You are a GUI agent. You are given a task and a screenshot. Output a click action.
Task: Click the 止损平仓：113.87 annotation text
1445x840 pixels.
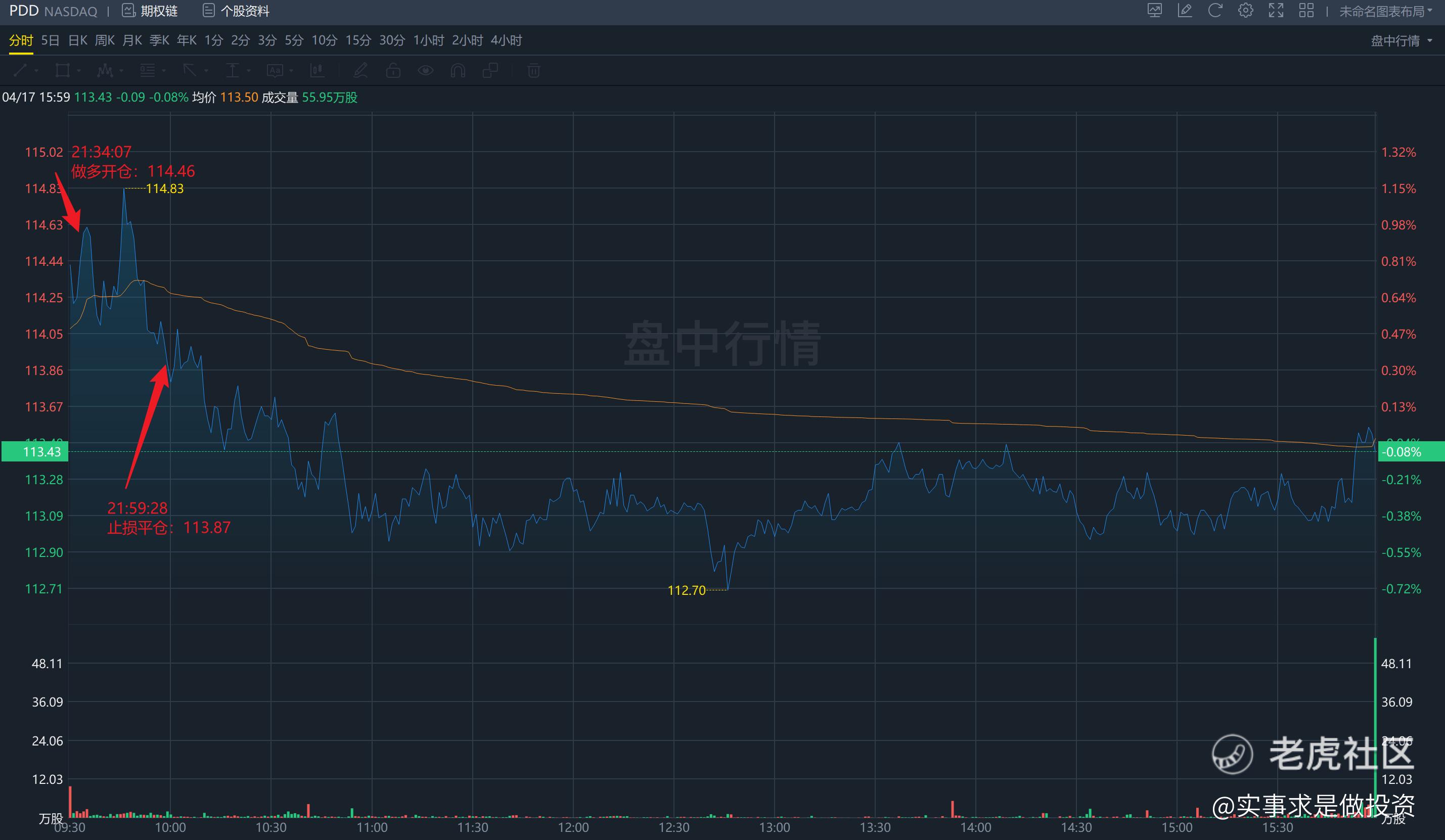click(168, 528)
